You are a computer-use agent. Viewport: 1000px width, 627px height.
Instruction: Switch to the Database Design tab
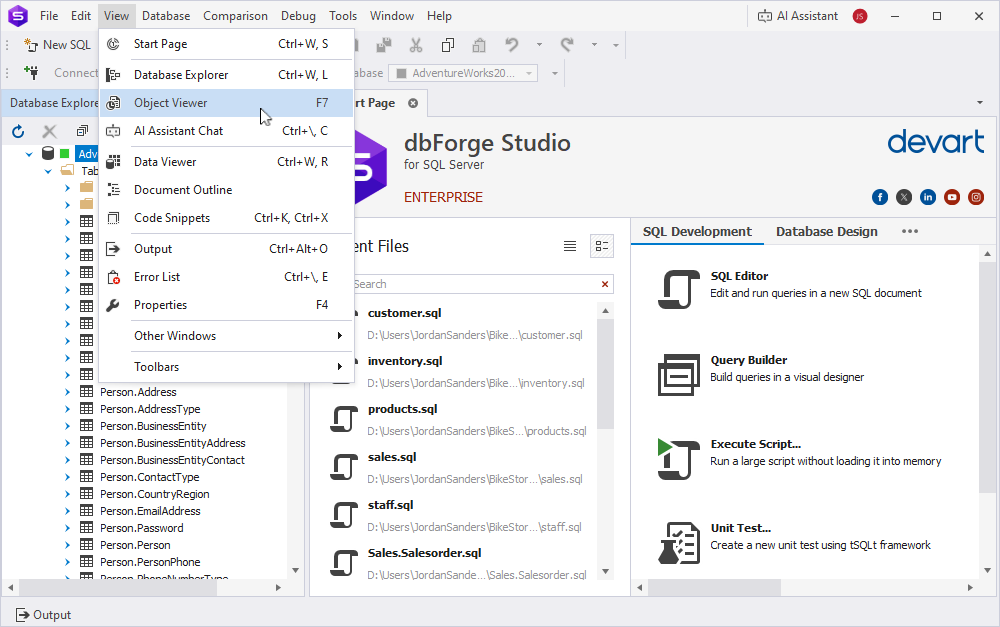click(x=827, y=231)
